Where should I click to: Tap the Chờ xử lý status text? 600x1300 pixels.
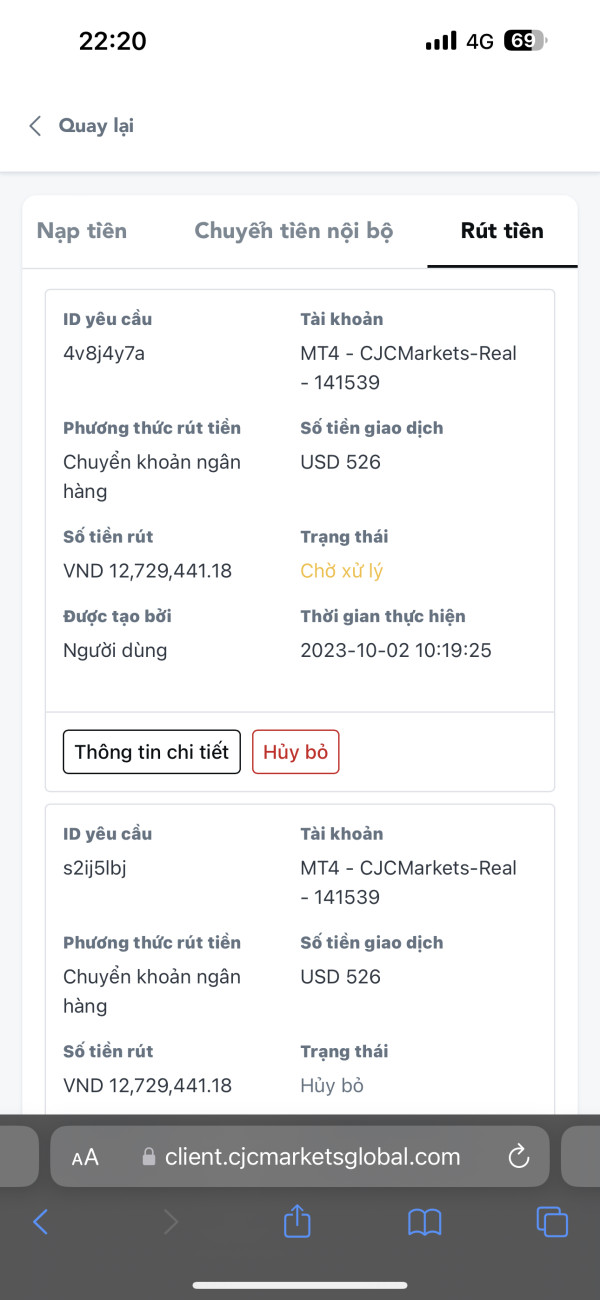(x=341, y=571)
